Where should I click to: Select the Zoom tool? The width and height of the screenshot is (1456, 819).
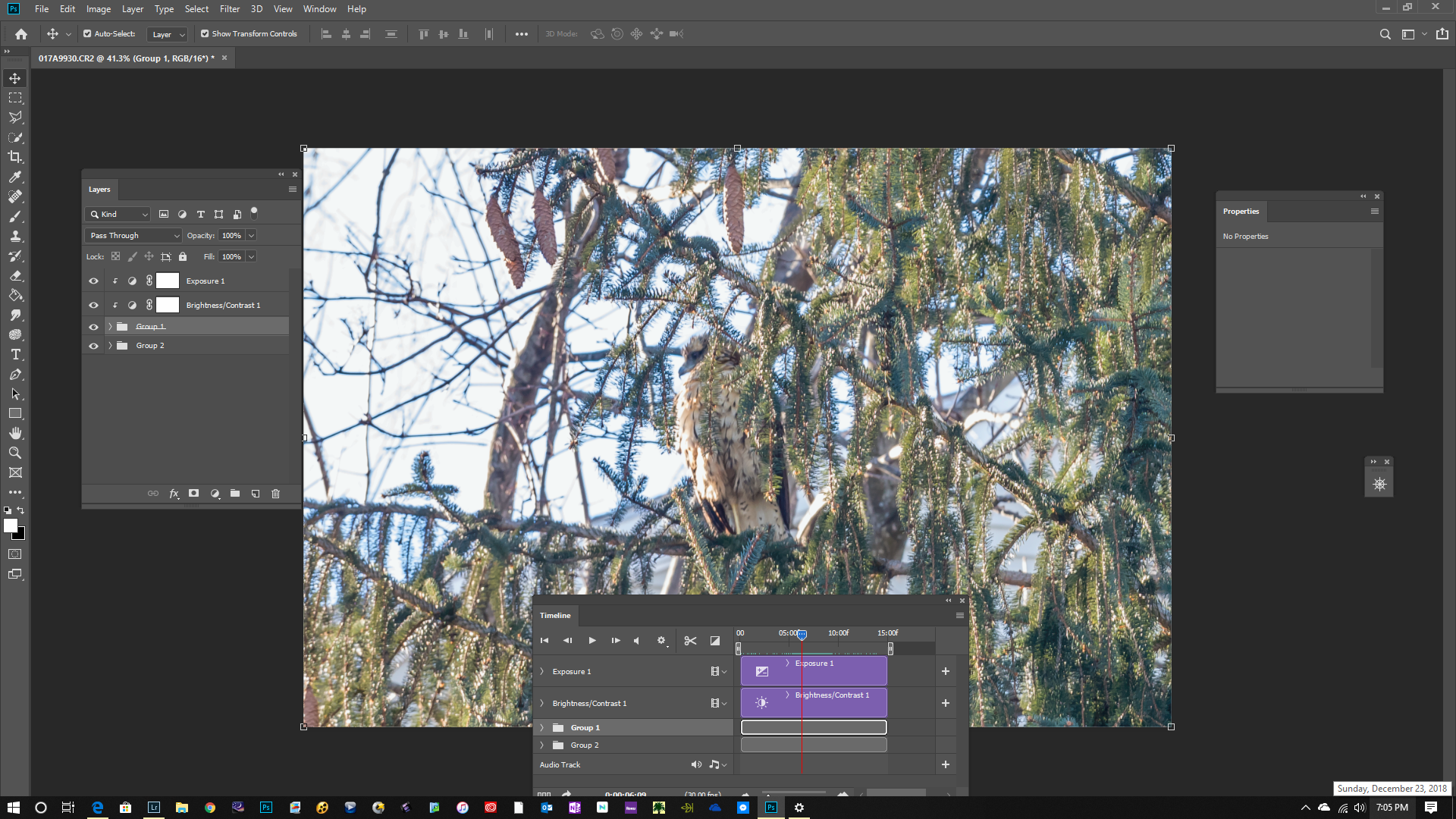point(15,453)
